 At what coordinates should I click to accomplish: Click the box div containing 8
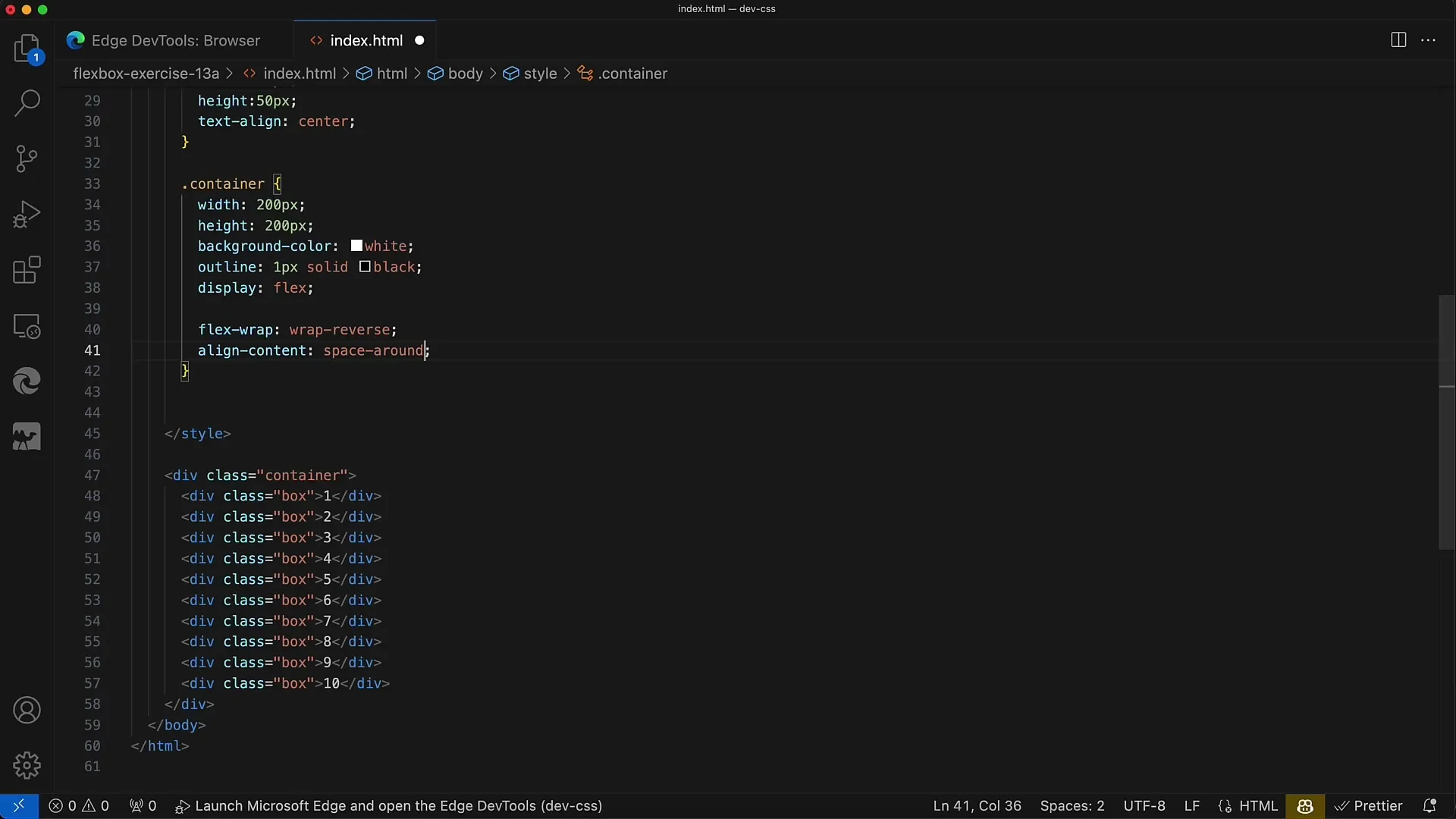click(281, 642)
